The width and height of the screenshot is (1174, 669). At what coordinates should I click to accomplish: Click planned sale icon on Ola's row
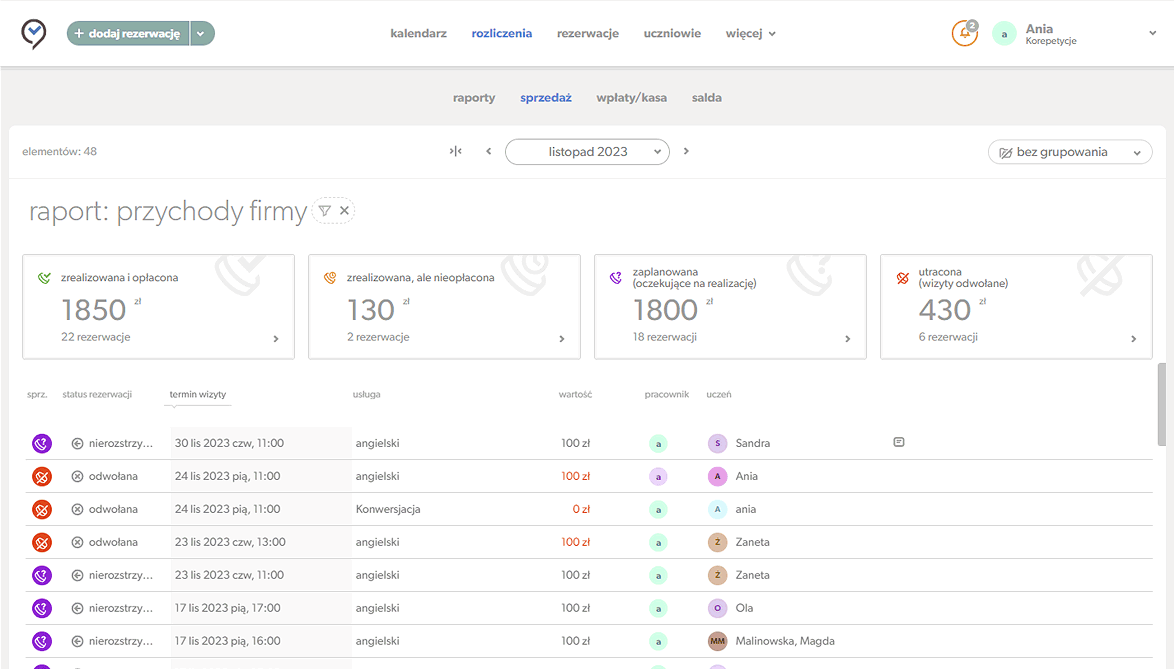point(41,608)
